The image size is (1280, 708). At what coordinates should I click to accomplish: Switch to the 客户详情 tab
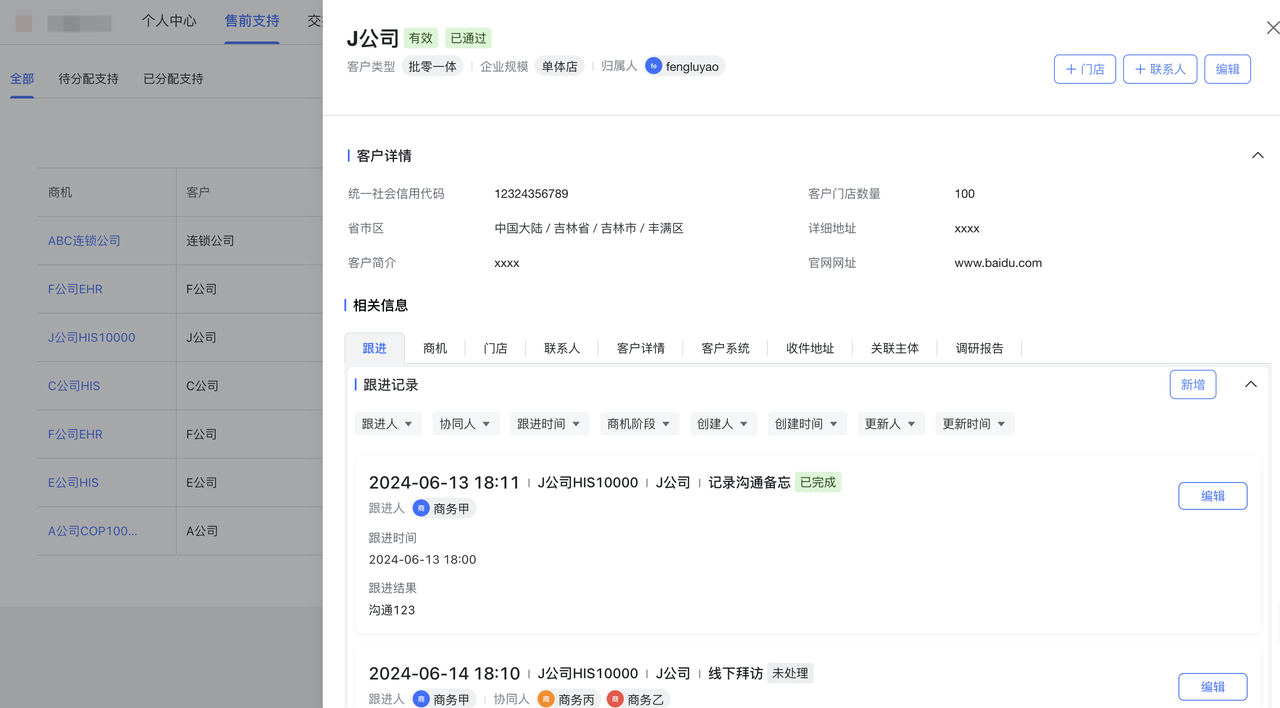(x=641, y=348)
